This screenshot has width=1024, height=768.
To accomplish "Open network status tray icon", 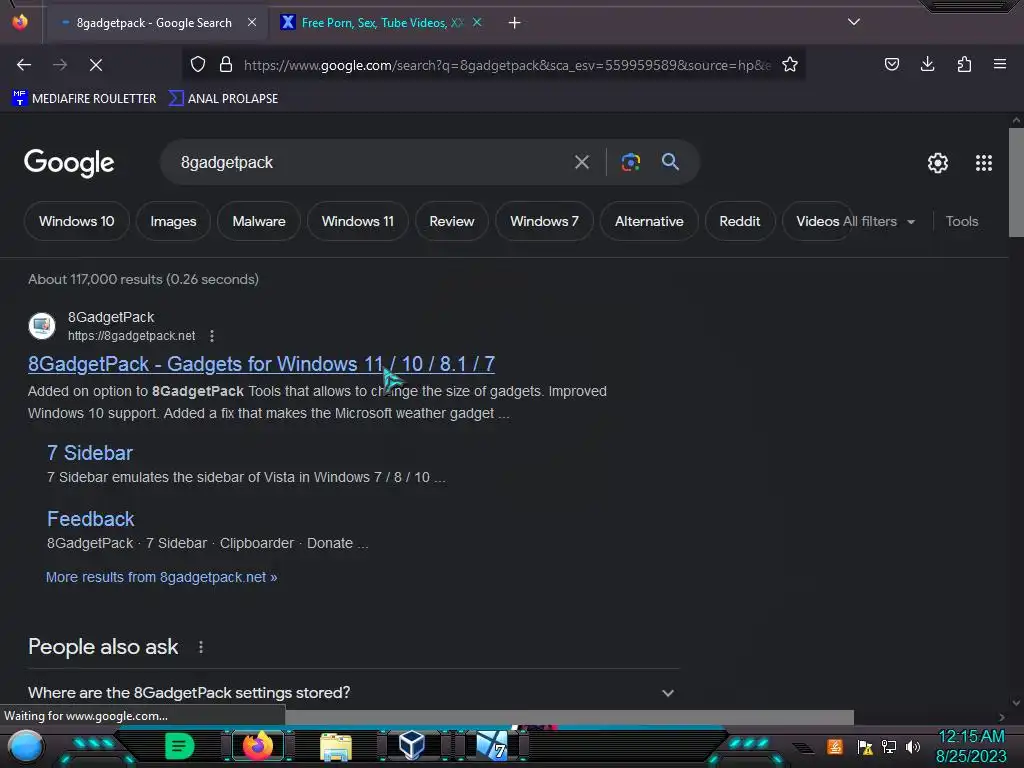I will [889, 746].
